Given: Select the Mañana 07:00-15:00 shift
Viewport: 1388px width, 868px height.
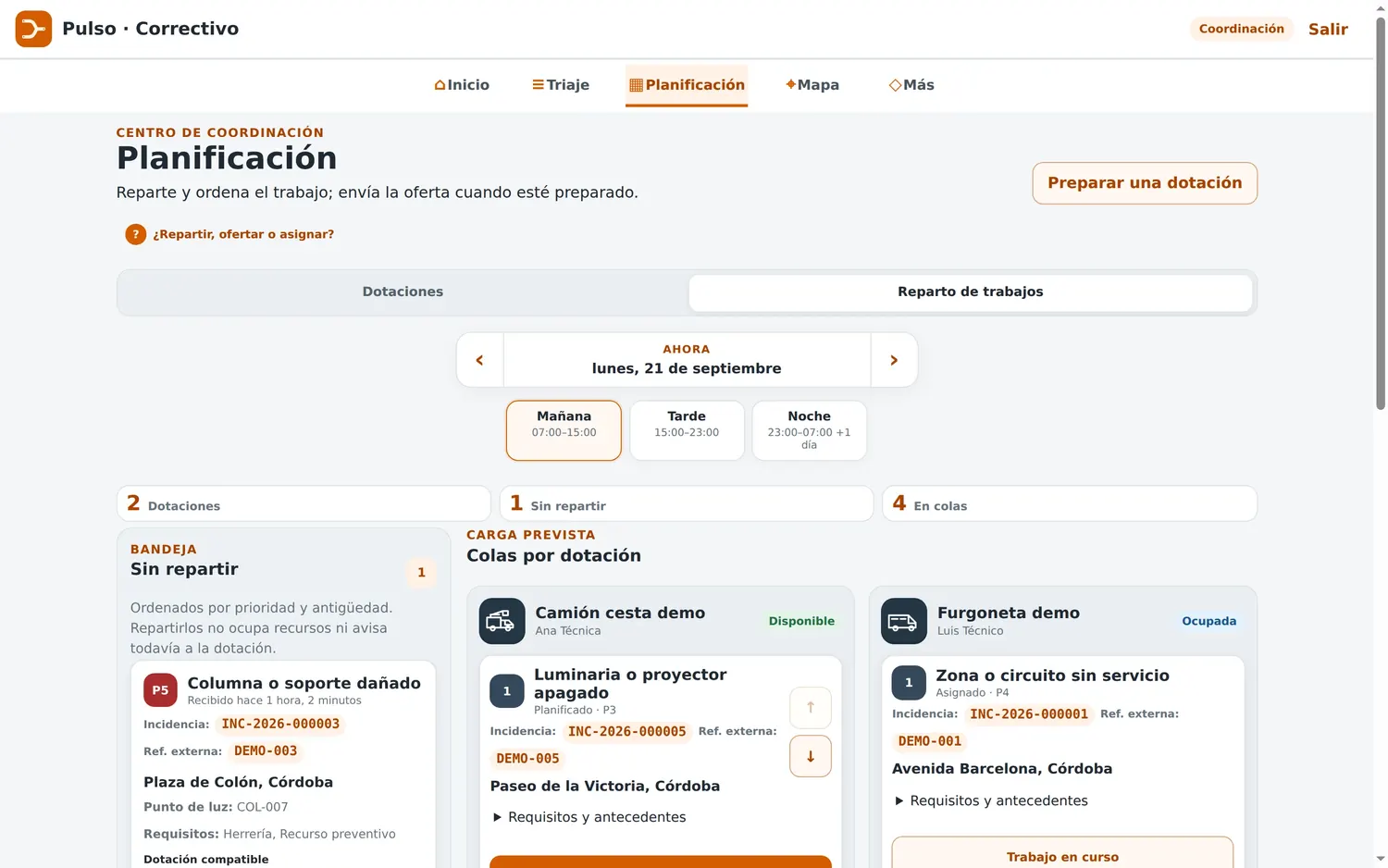Looking at the screenshot, I should coord(564,430).
